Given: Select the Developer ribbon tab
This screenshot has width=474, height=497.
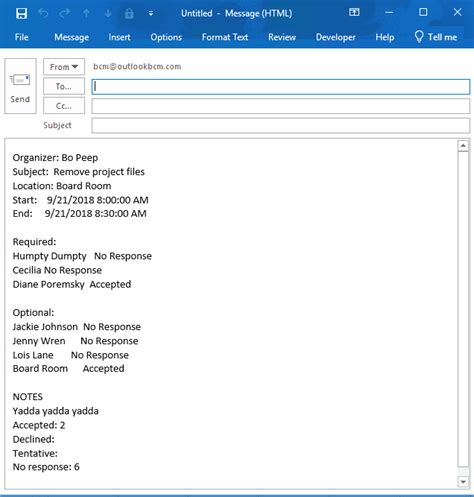Looking at the screenshot, I should pyautogui.click(x=336, y=37).
